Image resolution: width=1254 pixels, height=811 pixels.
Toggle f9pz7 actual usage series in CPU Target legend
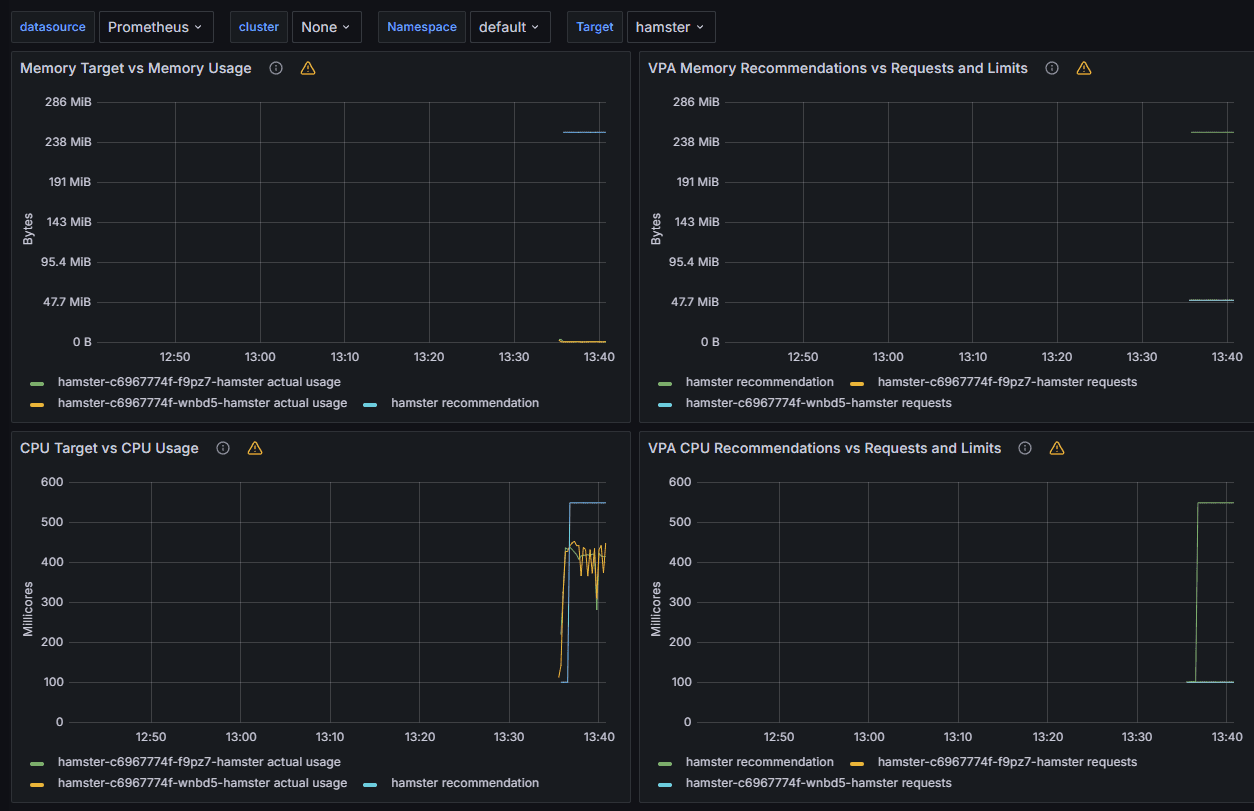click(x=199, y=762)
